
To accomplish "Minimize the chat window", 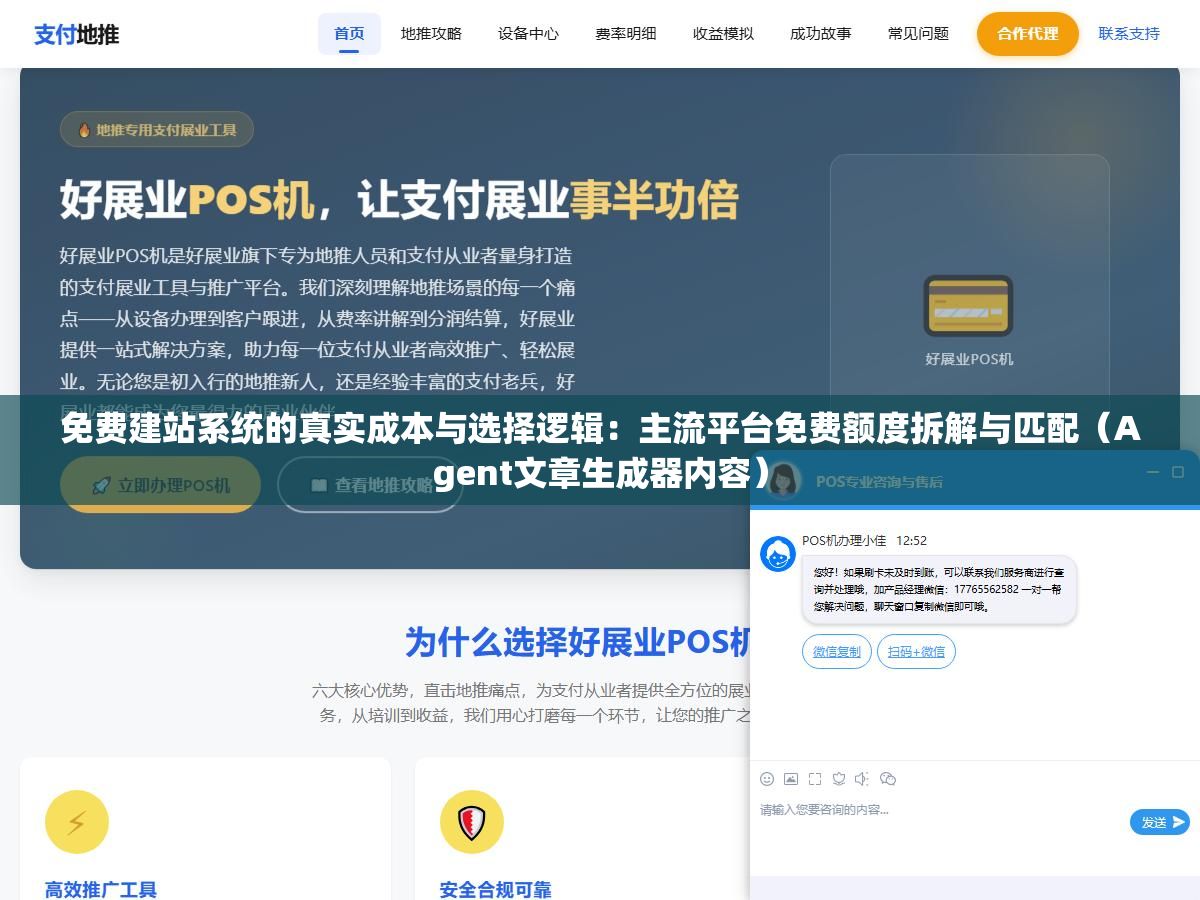I will 1152,472.
